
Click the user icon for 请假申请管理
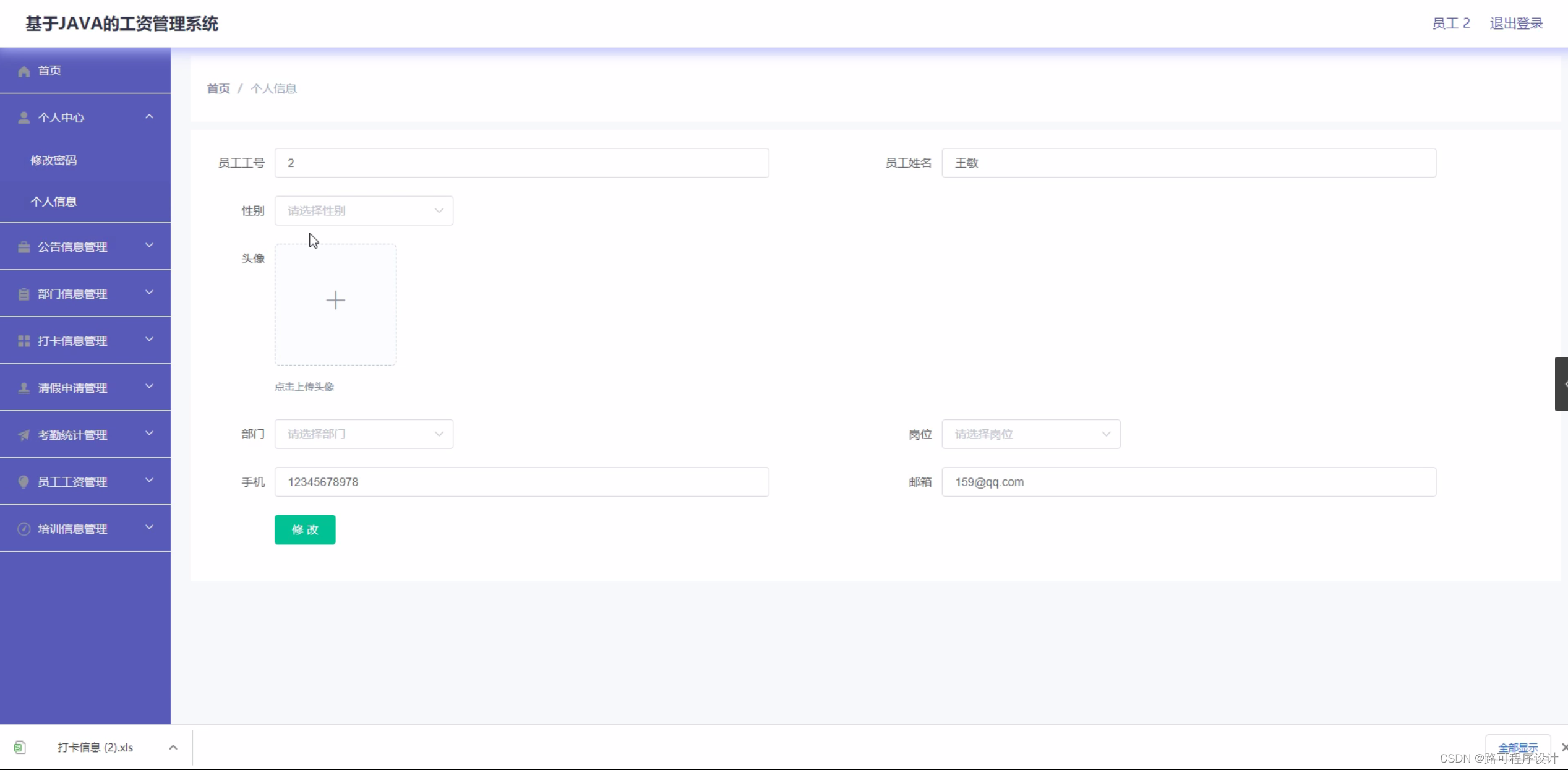24,388
